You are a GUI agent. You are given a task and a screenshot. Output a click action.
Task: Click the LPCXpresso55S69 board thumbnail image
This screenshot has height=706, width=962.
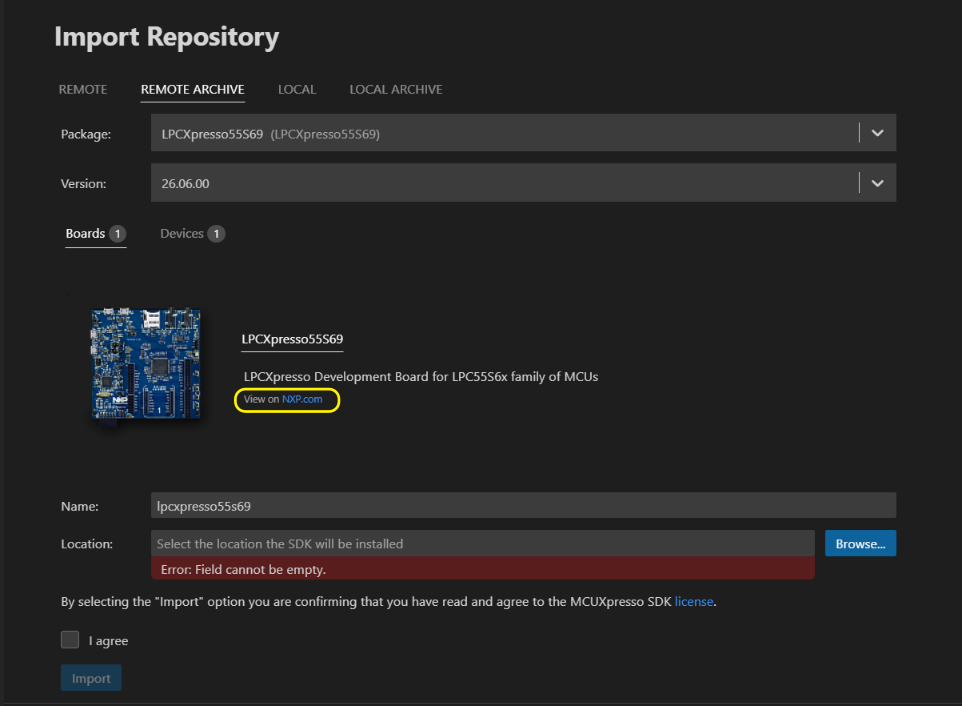pos(146,364)
